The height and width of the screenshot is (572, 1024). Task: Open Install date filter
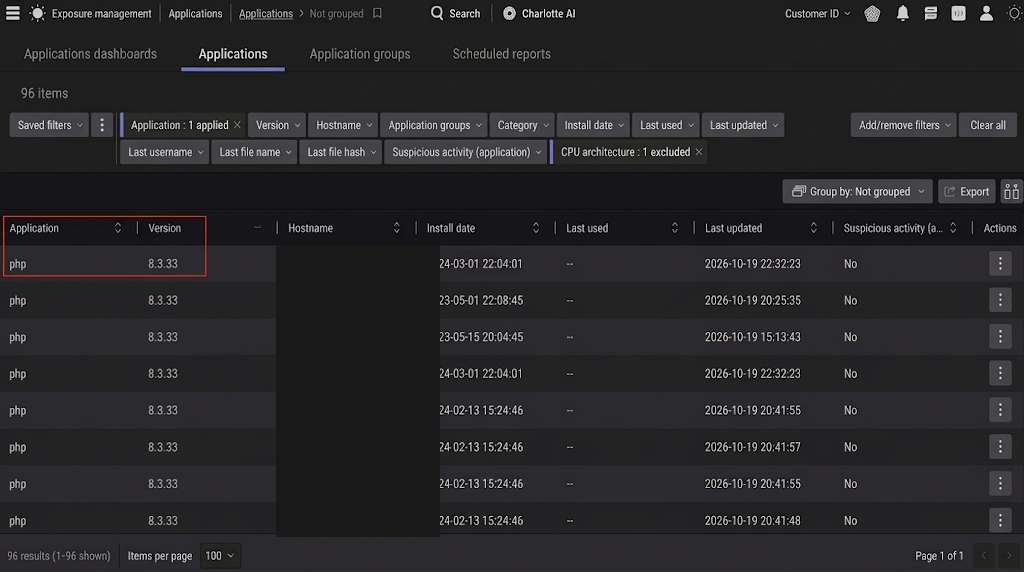(594, 125)
